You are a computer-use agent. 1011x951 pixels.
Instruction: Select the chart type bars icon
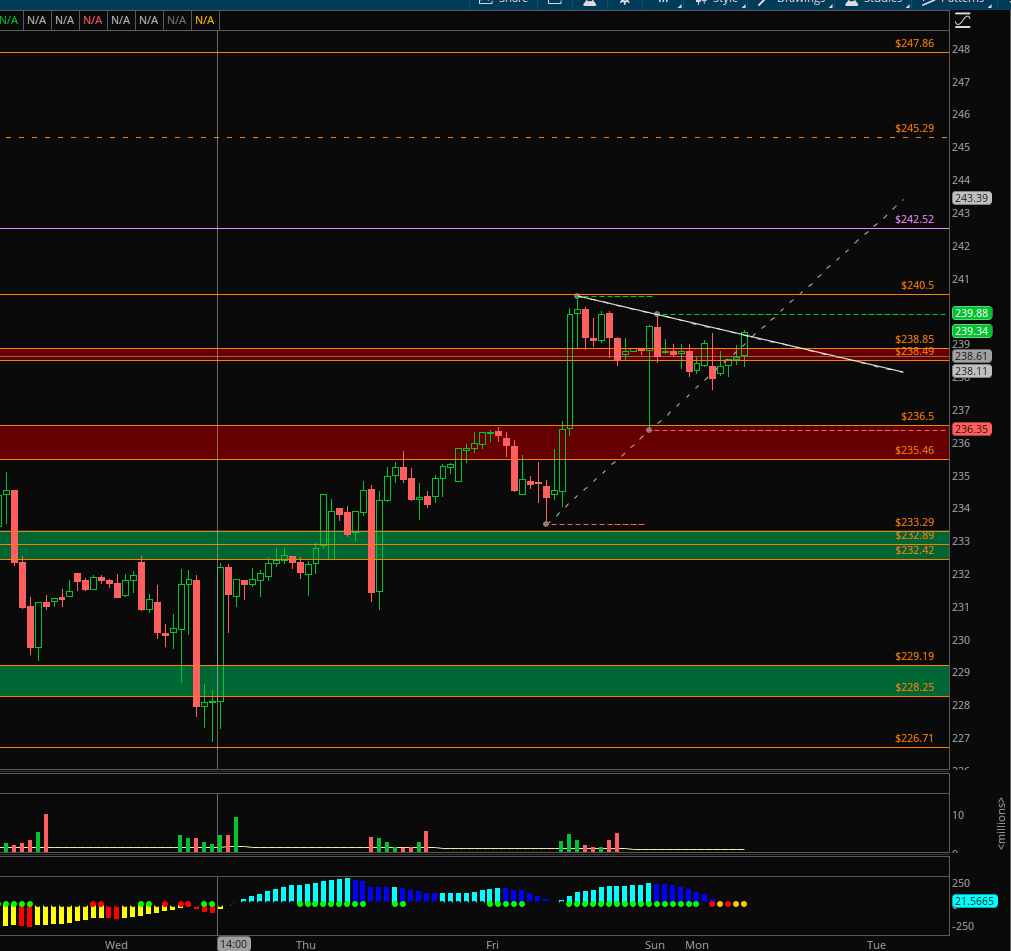(663, 2)
